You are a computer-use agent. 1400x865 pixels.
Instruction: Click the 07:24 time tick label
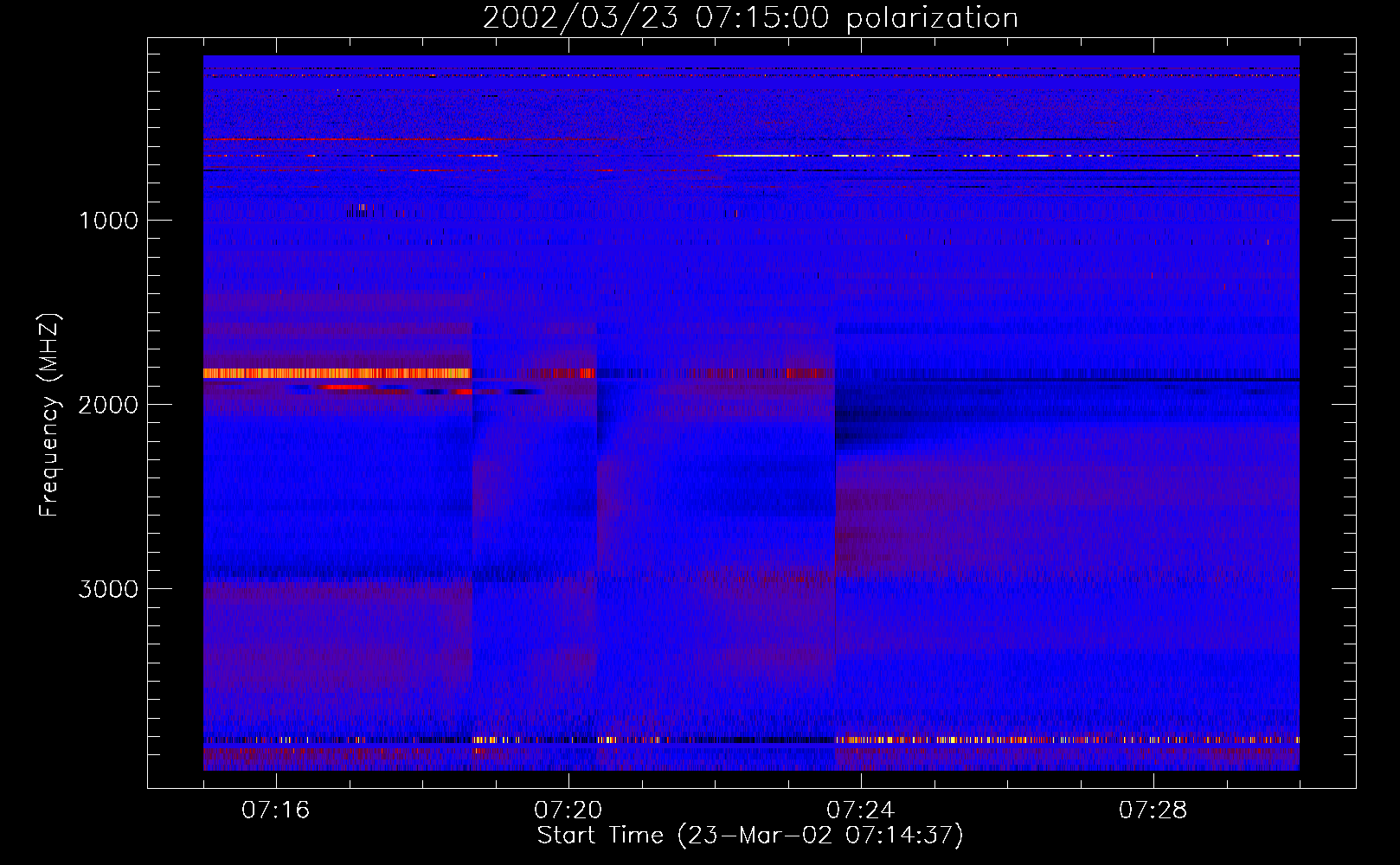coord(861,811)
